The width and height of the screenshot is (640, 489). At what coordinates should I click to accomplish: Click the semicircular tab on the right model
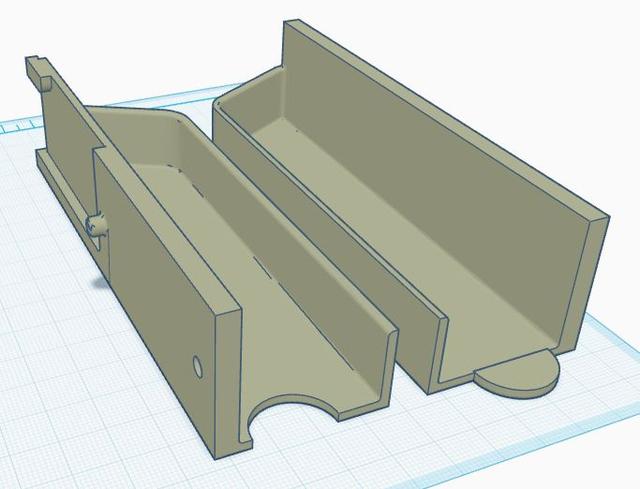pyautogui.click(x=517, y=375)
